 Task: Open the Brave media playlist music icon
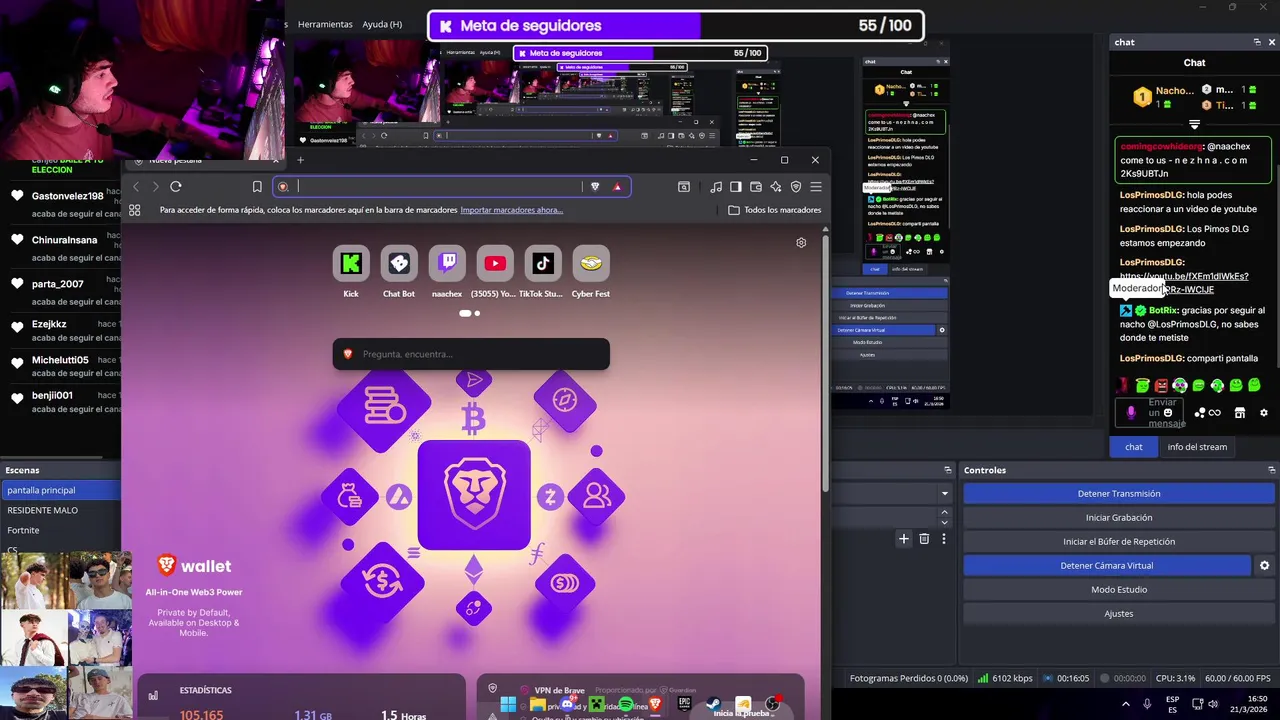[716, 186]
